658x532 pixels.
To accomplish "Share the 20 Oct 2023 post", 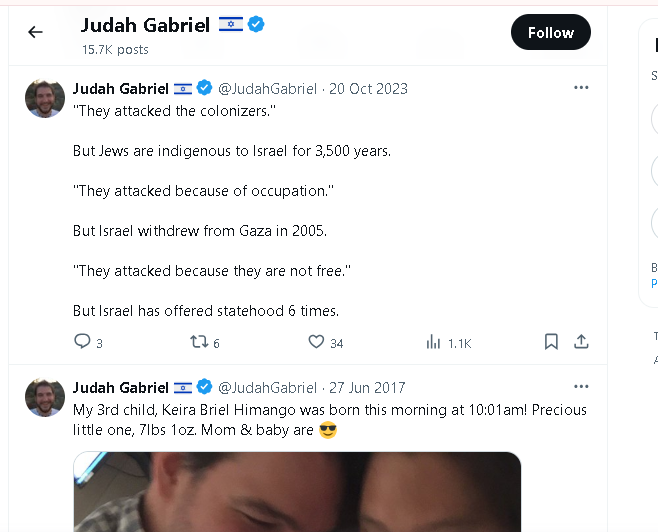I will [x=581, y=342].
